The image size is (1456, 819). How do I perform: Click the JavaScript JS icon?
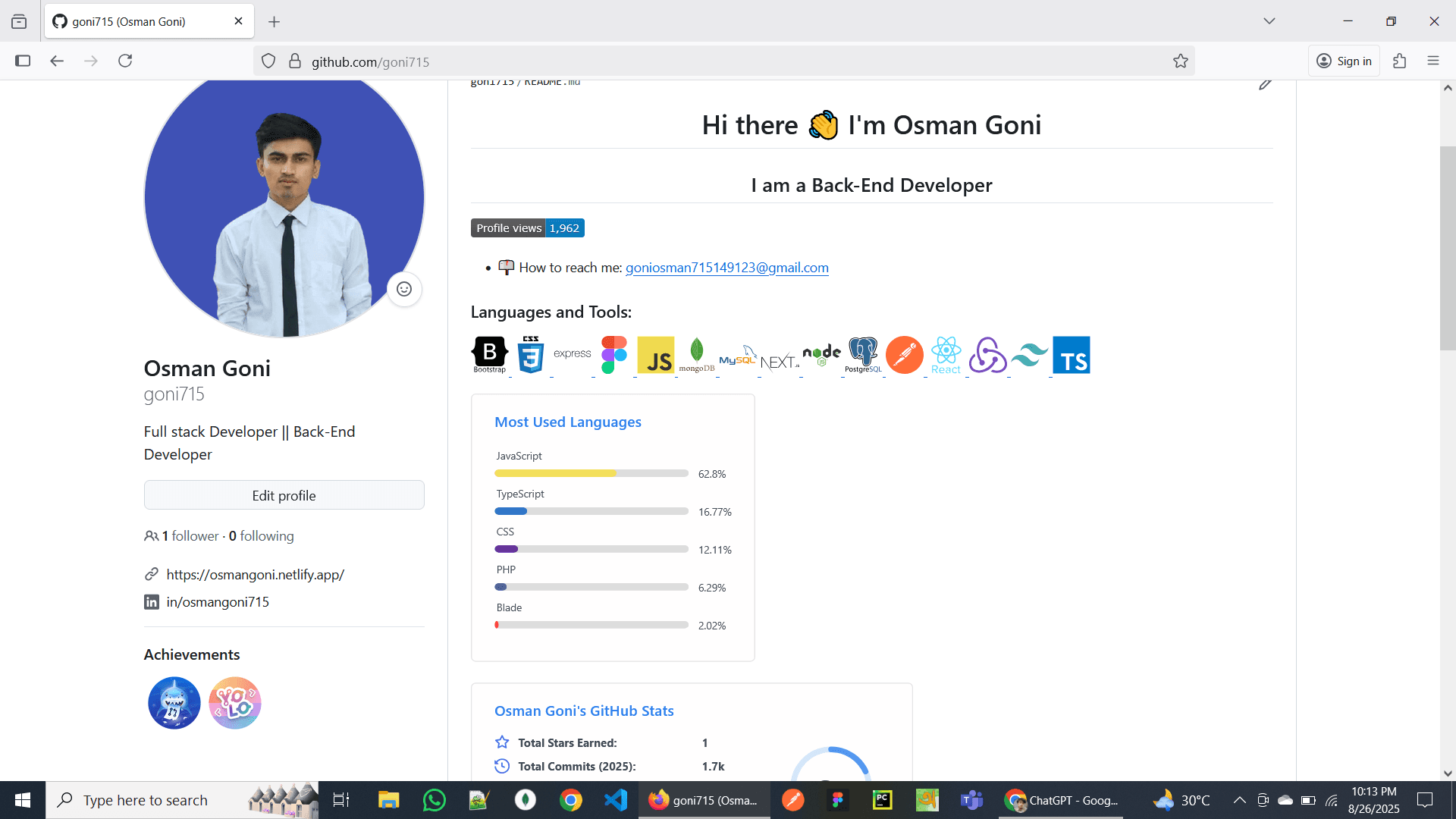click(656, 355)
